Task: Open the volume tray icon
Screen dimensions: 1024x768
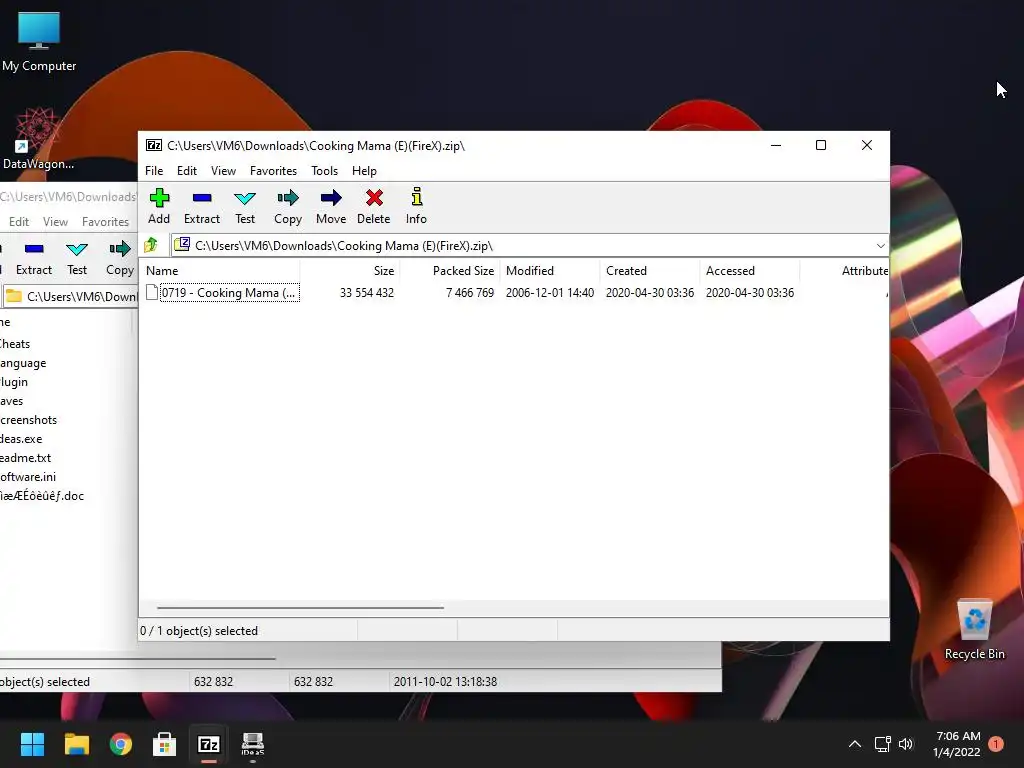Action: point(906,744)
